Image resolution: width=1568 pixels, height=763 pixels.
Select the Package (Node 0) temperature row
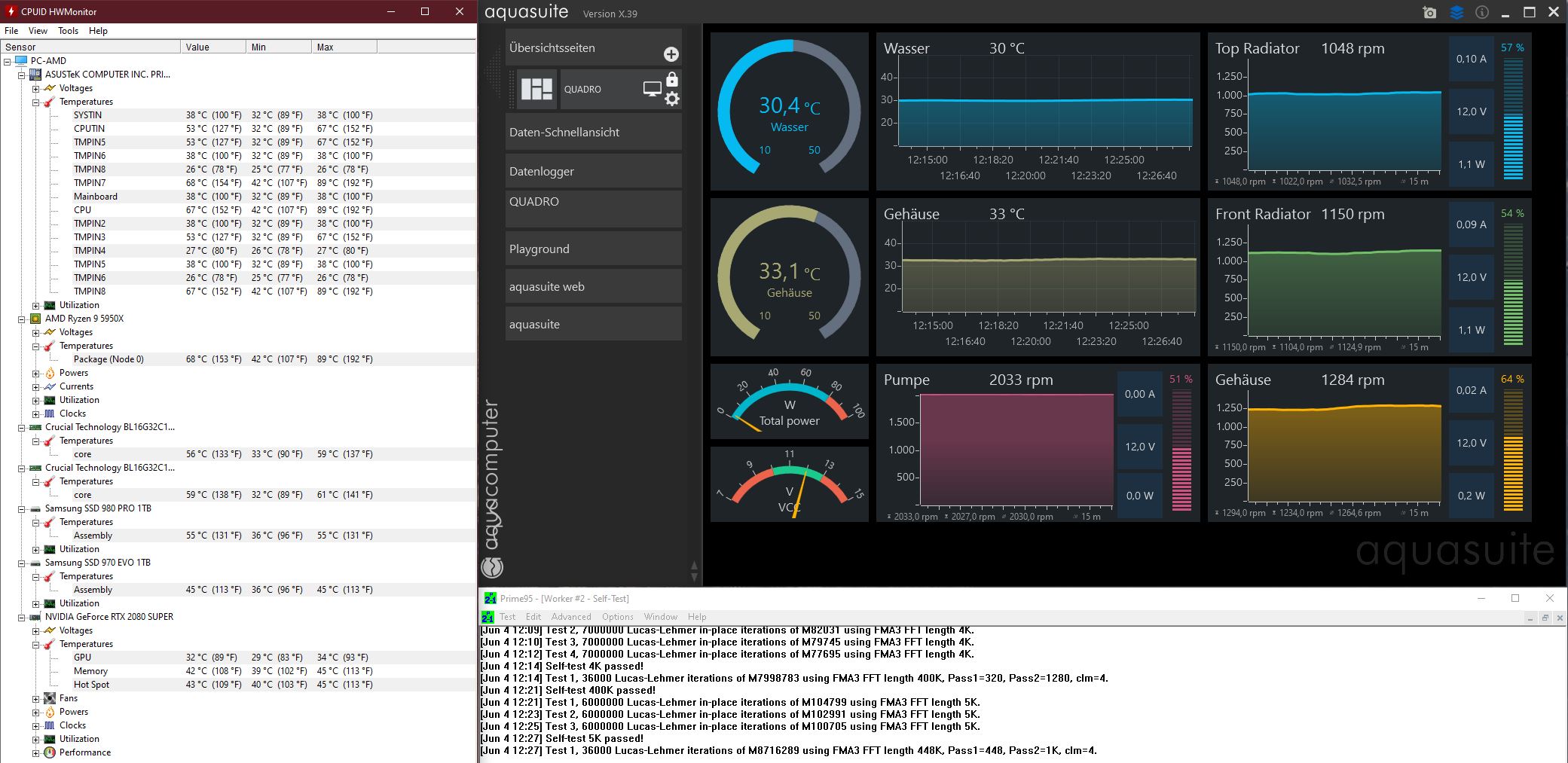pos(237,359)
